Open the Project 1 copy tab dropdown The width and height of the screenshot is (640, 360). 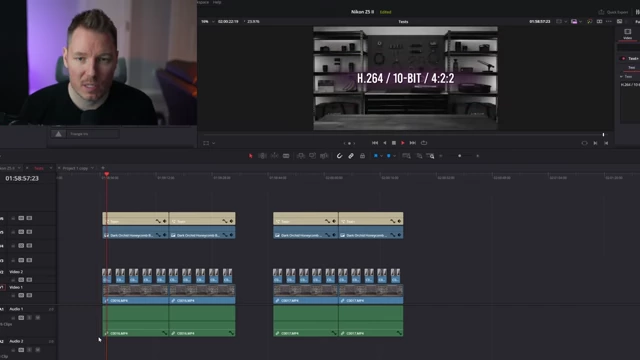(92, 168)
